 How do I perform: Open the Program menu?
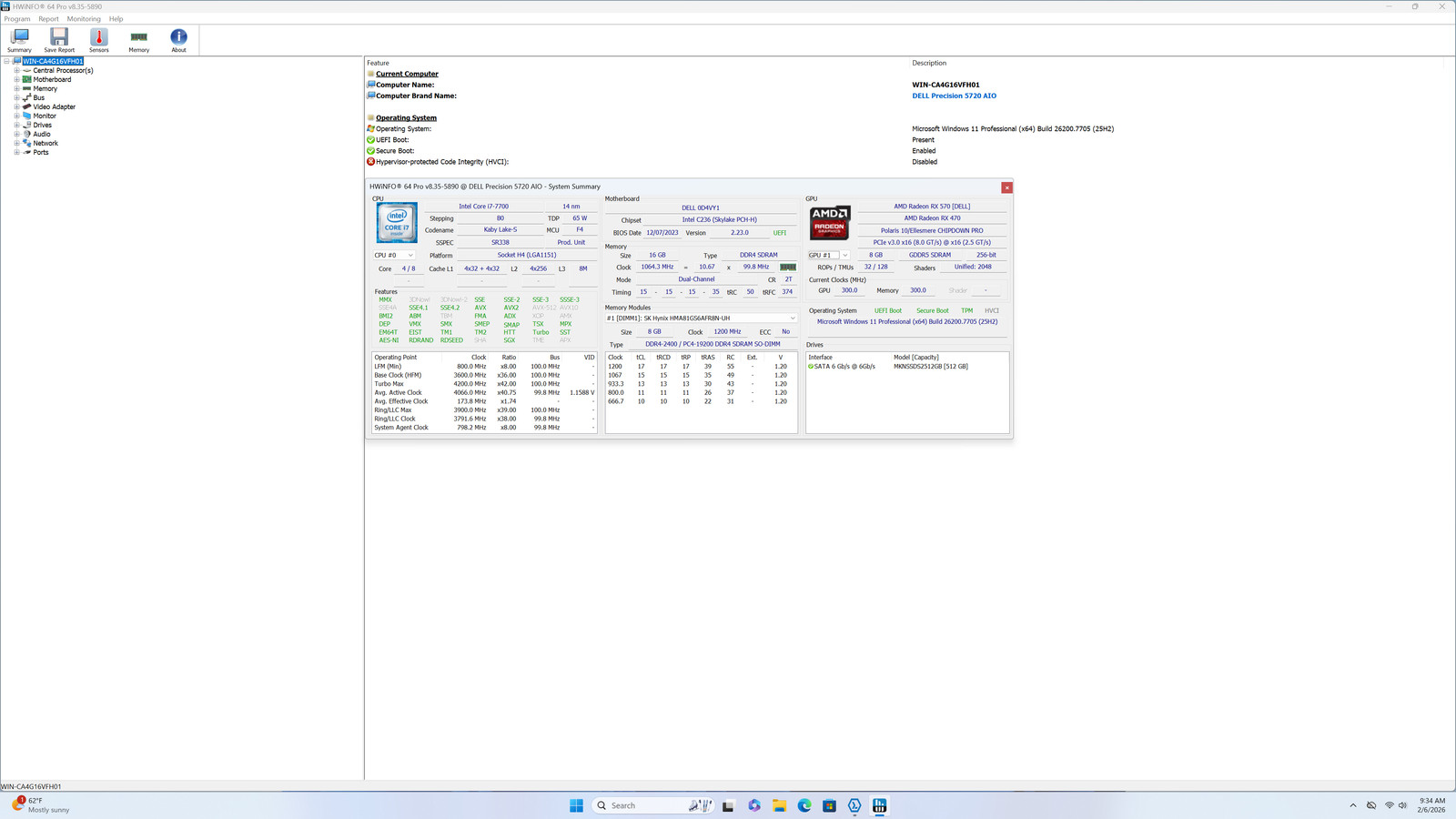pyautogui.click(x=17, y=18)
